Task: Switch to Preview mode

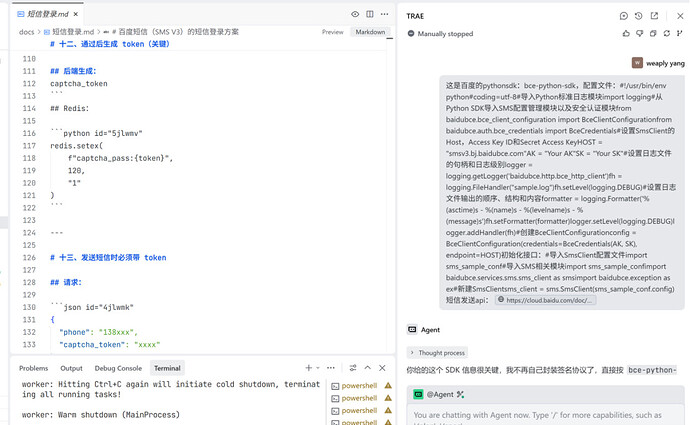Action: pyautogui.click(x=332, y=32)
